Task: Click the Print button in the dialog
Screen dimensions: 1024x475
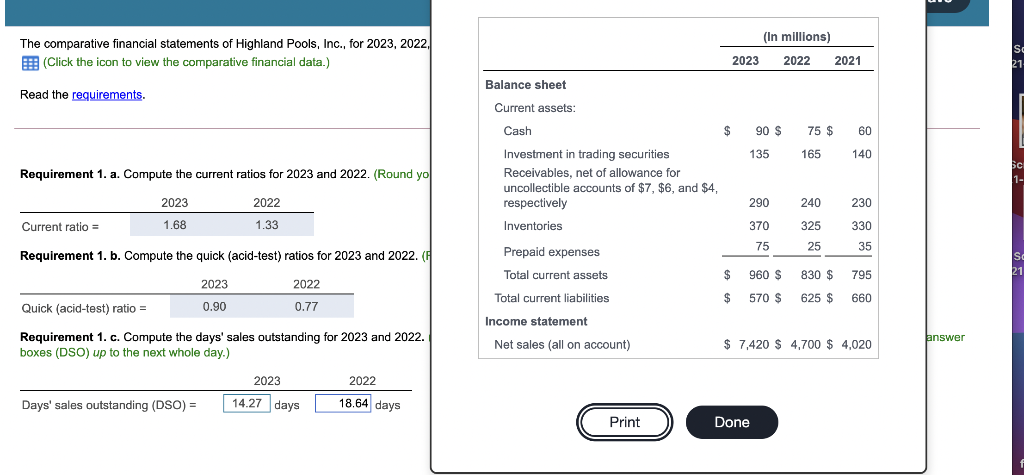Action: tap(624, 422)
